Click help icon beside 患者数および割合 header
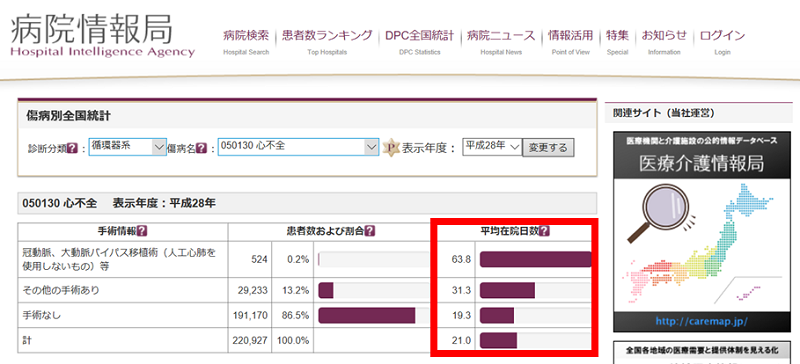This screenshot has width=800, height=364. (x=370, y=231)
